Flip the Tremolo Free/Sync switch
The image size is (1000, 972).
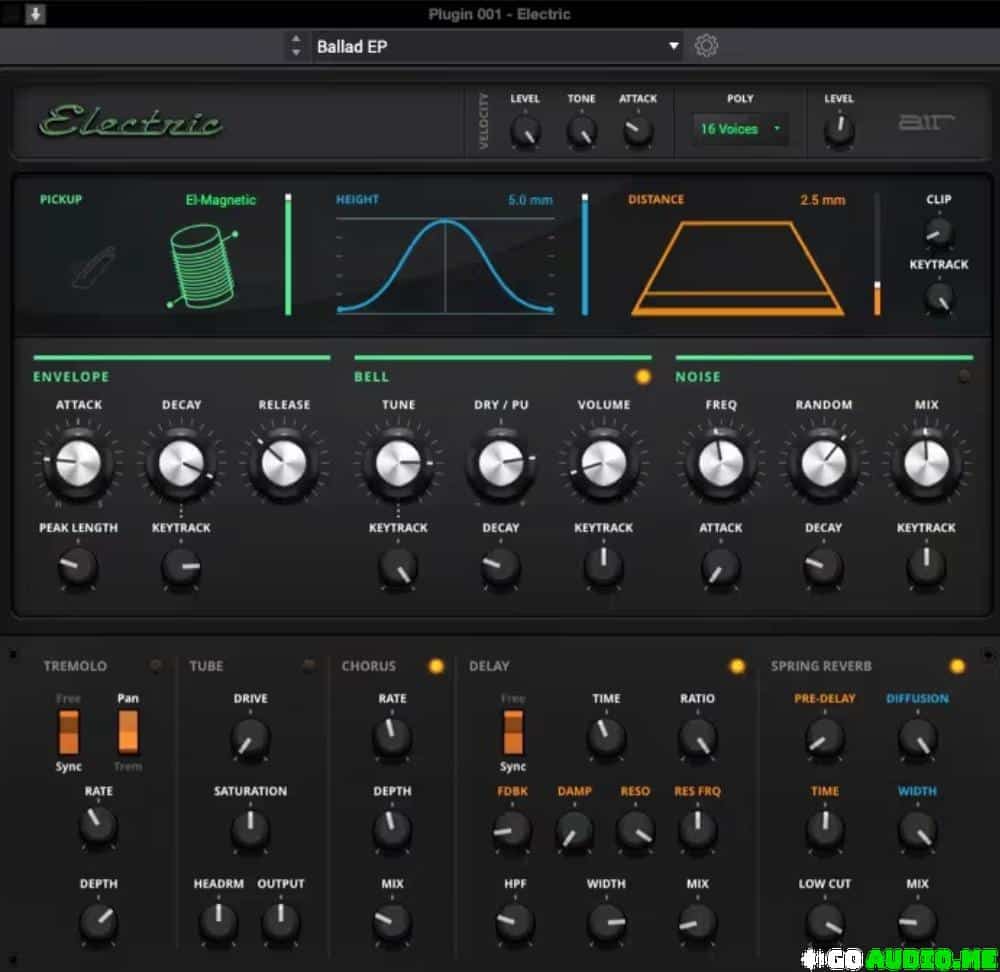coord(69,732)
